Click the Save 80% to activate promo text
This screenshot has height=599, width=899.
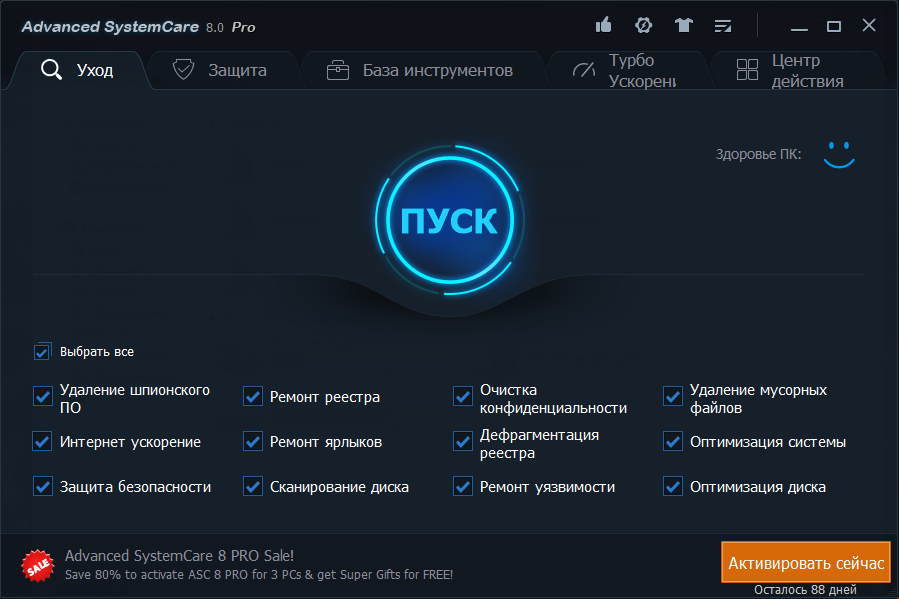[259, 574]
